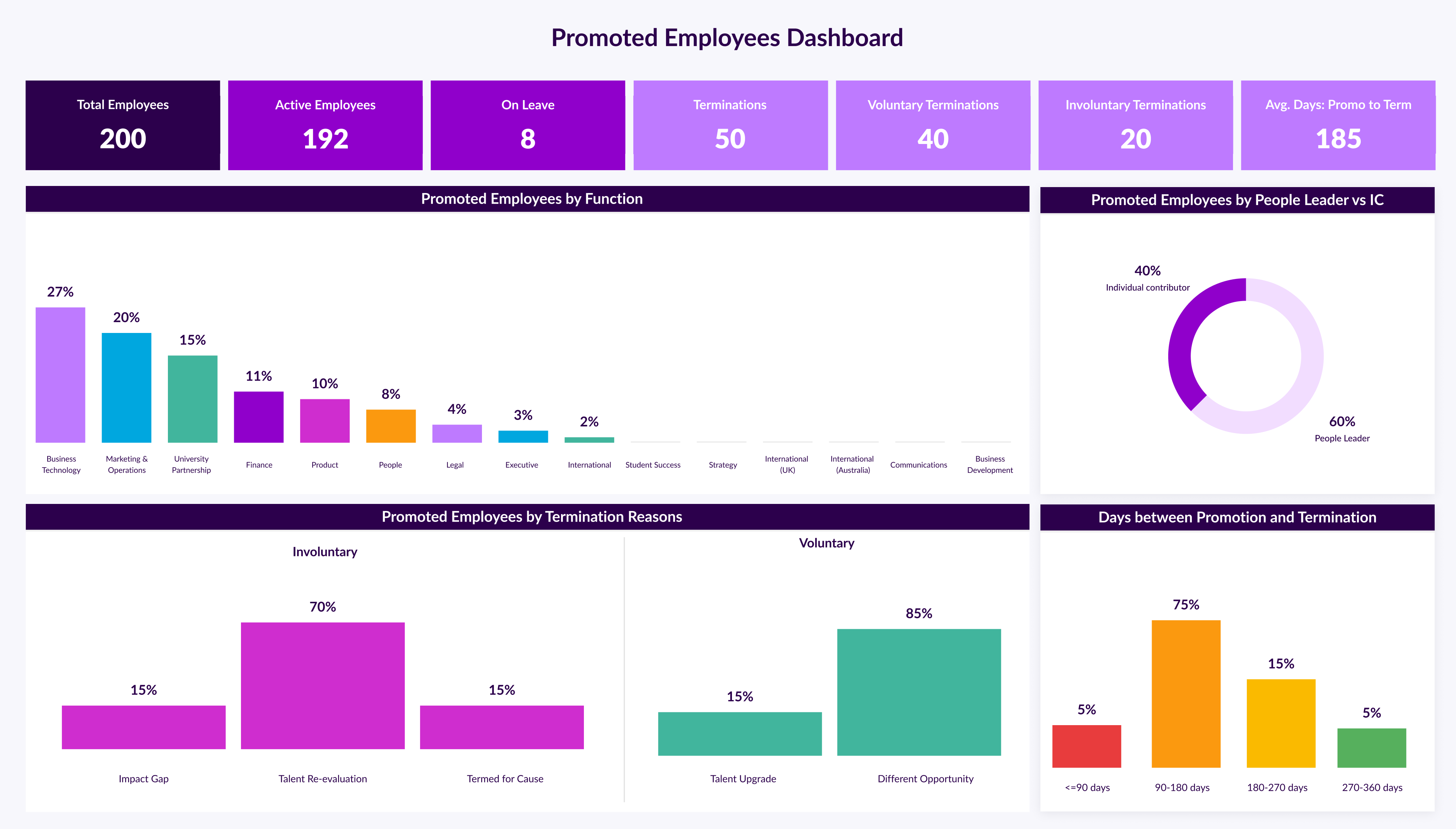Click the Student Success axis label

click(652, 465)
